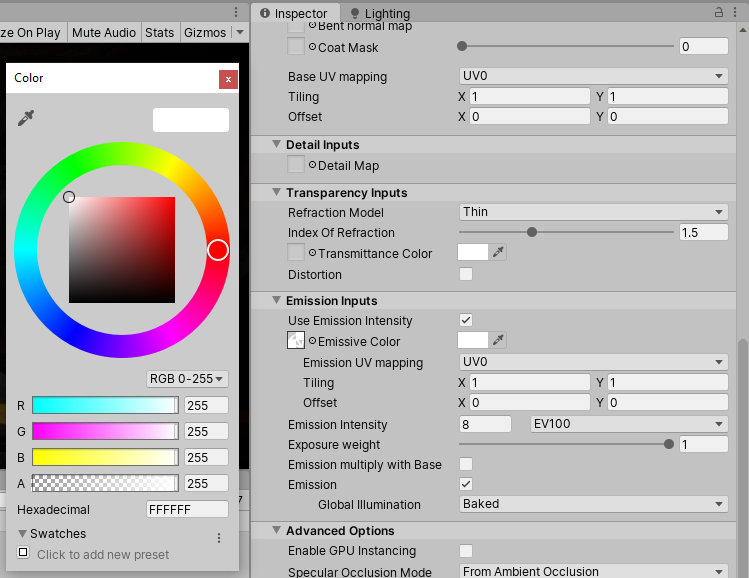Viewport: 749px width, 578px height.
Task: Collapse the Emission Inputs section
Action: pyautogui.click(x=277, y=300)
